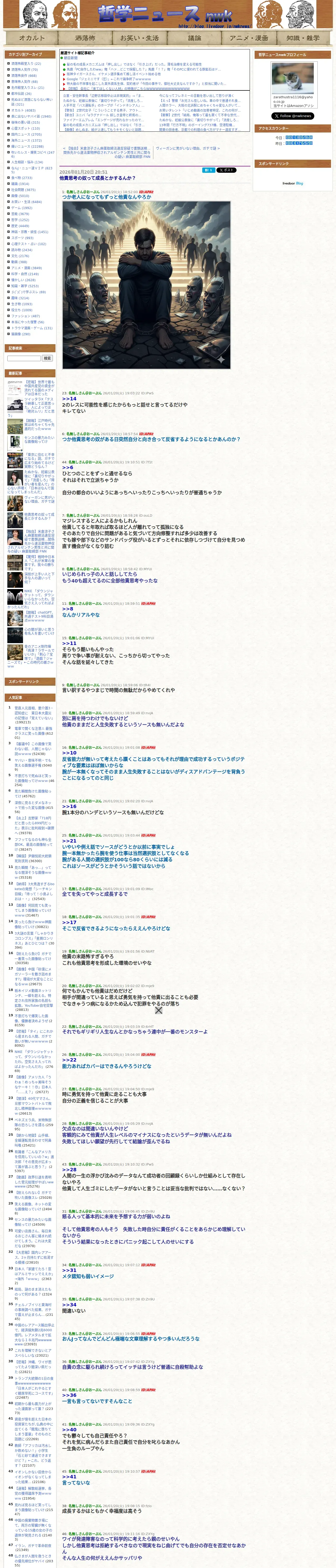Click the X ポスト share button
Image resolution: width=336 pixels, height=1568 pixels.
(226, 170)
